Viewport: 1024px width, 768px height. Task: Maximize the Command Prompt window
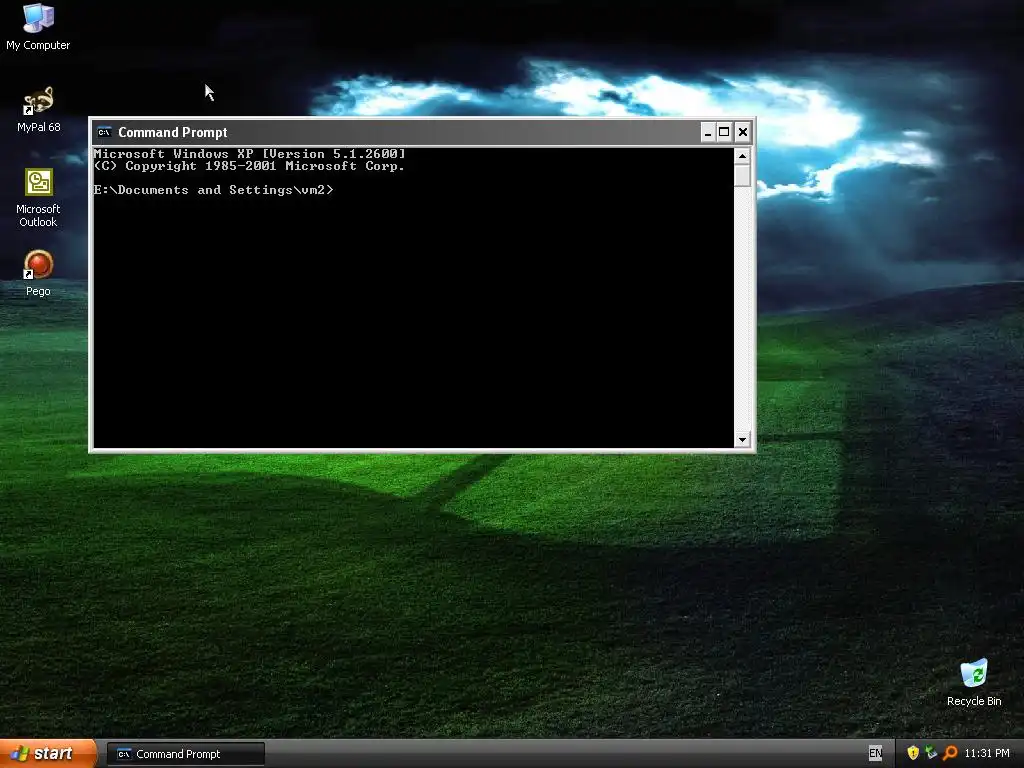[724, 133]
